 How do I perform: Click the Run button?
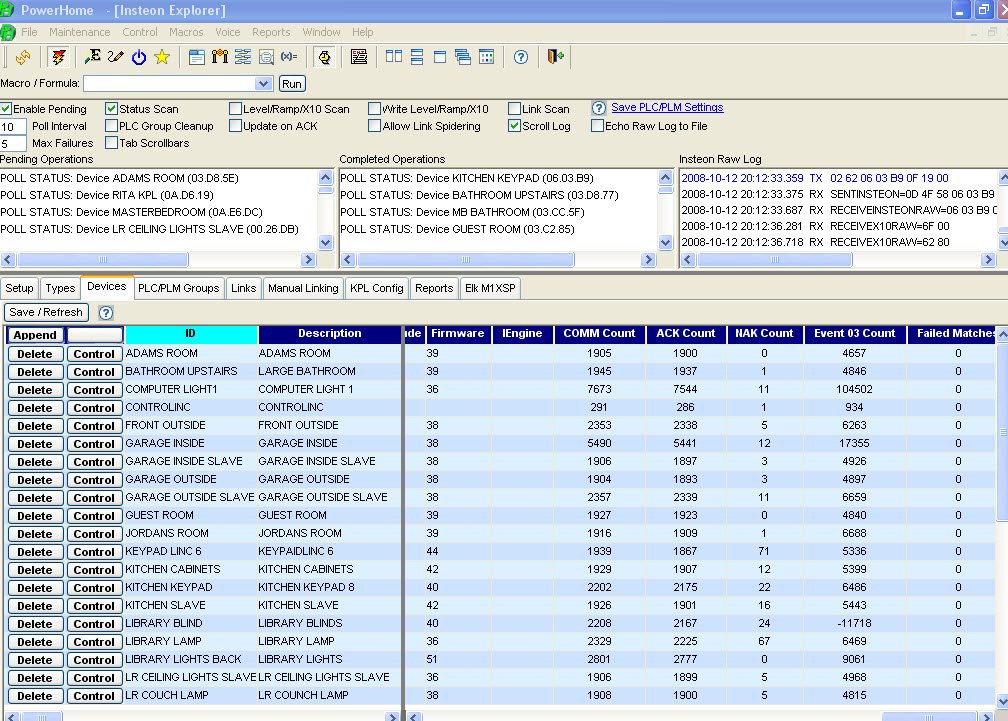[x=292, y=84]
